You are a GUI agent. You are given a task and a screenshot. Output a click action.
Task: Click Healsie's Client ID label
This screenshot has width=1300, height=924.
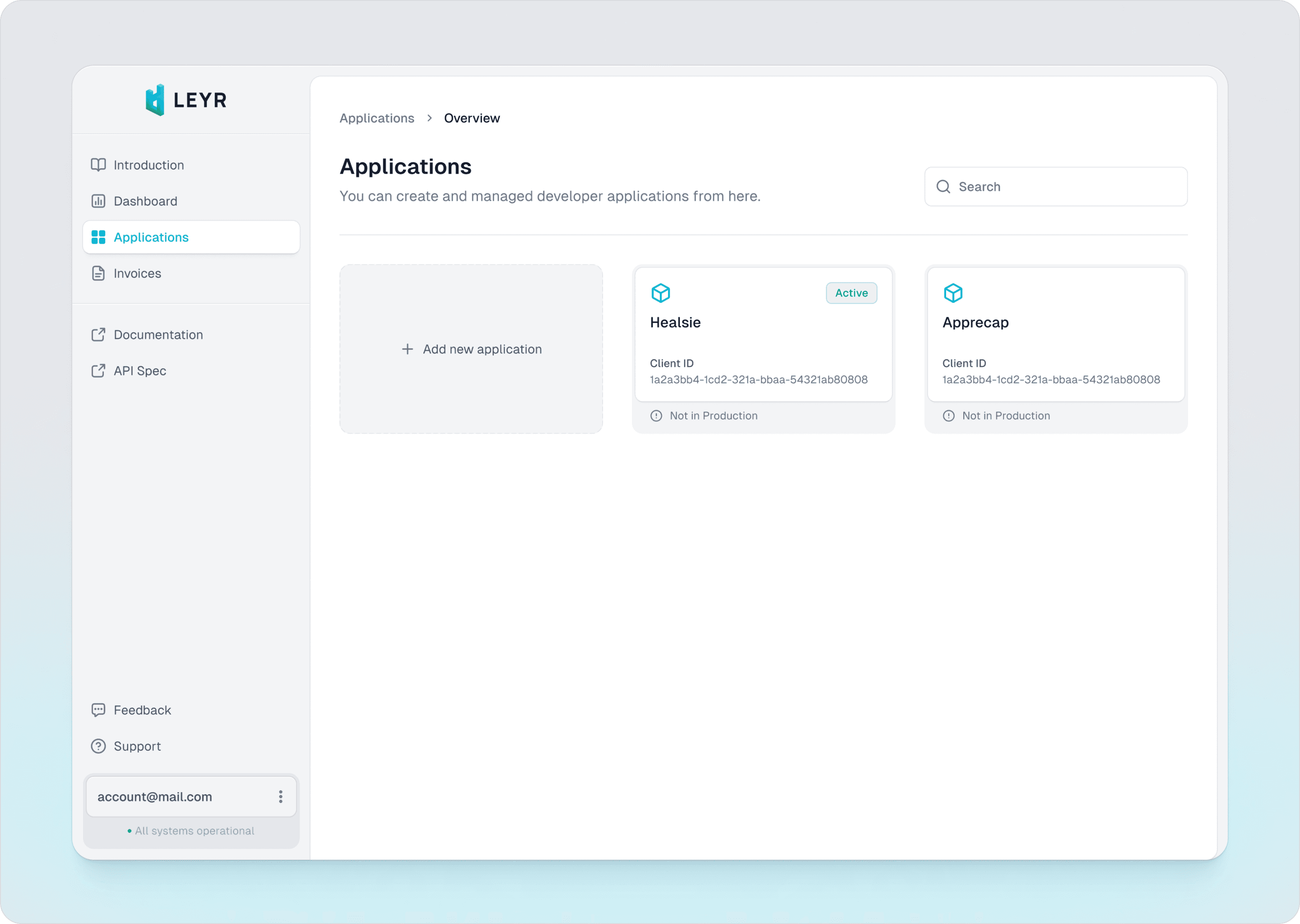coord(672,363)
